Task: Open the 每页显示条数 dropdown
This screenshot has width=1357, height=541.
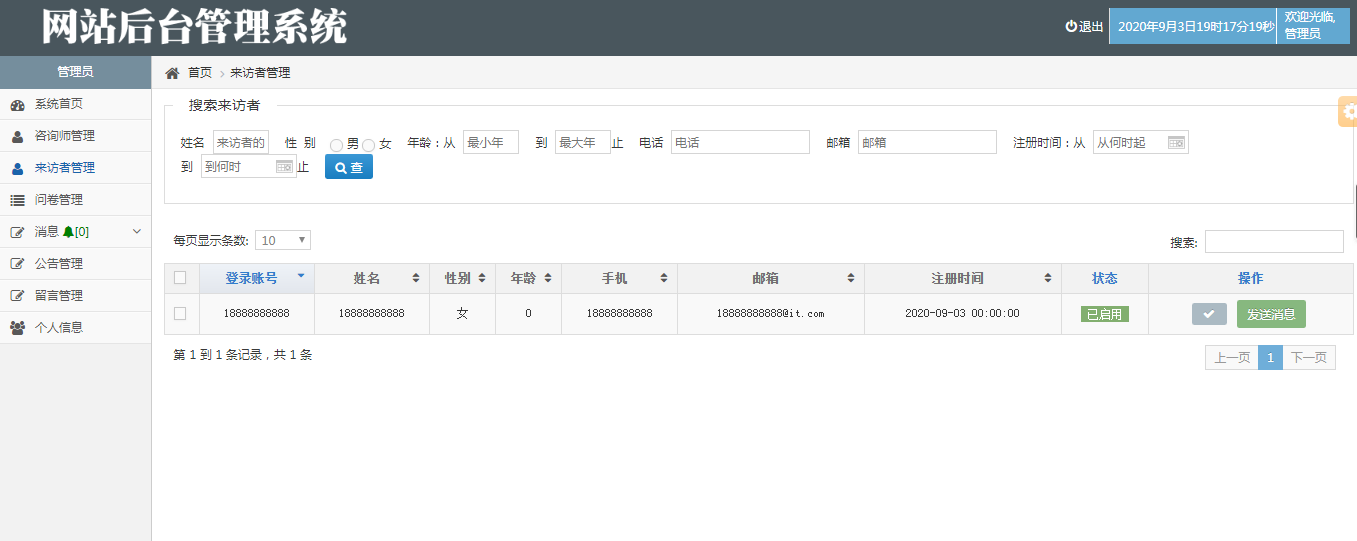Action: pos(283,240)
